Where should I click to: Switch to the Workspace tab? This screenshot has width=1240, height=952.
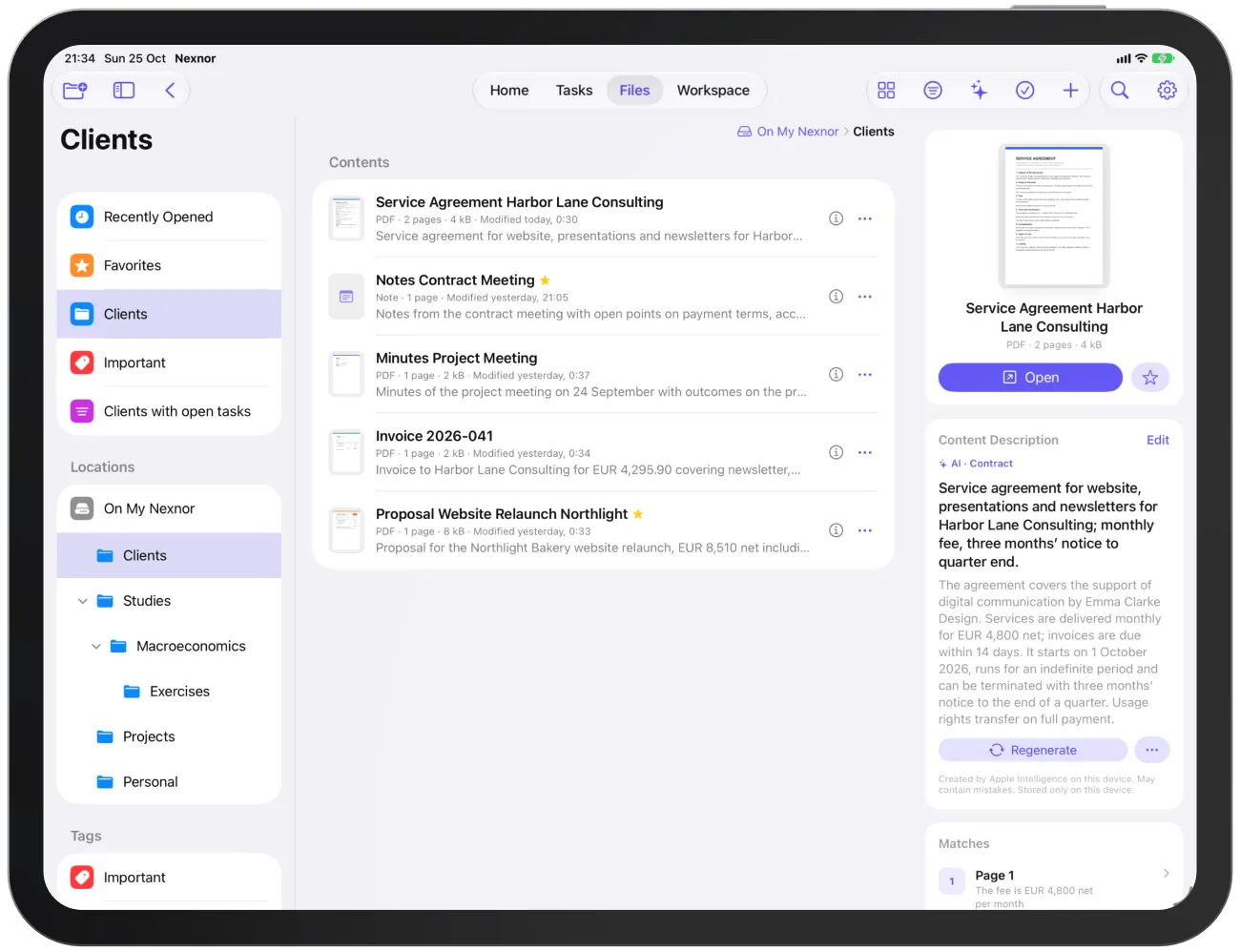[x=713, y=91]
